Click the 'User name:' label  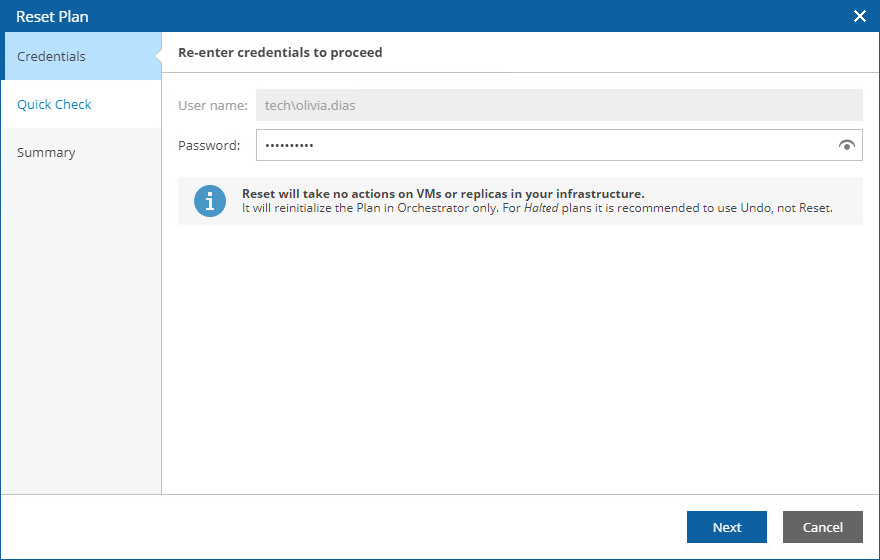point(213,105)
